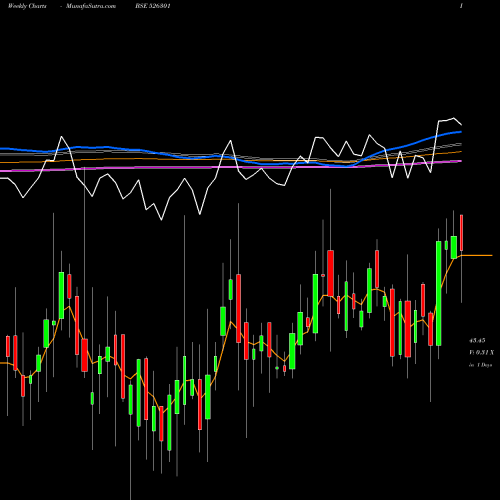Click the 'in 1 Days' label
The width and height of the screenshot is (500, 500).
pos(480,365)
